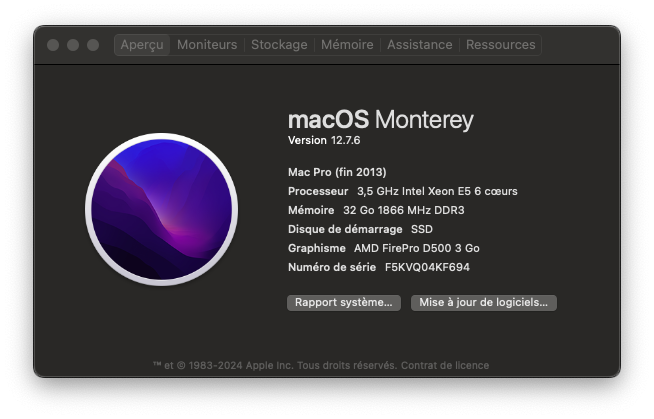This screenshot has width=654, height=419.
Task: Switch to the Assistance tab
Action: tap(420, 45)
